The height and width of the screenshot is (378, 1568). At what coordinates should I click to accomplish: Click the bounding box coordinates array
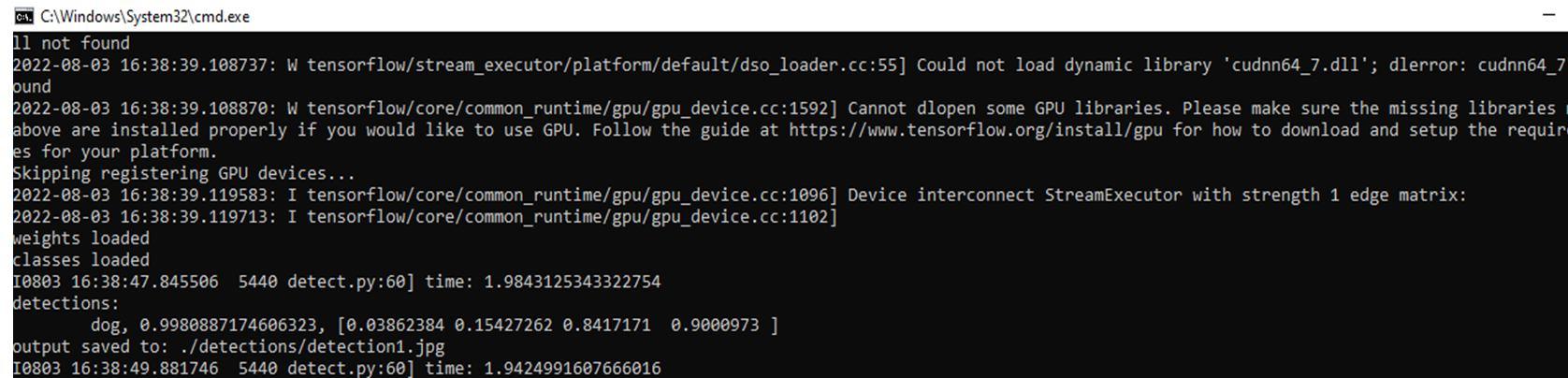[557, 325]
